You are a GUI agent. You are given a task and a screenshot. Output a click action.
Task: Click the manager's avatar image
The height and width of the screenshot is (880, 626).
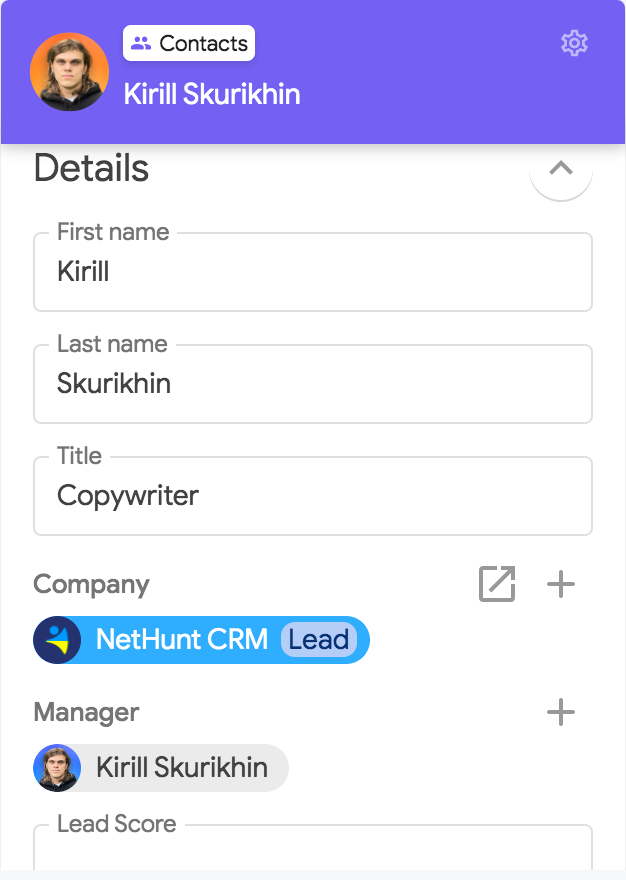[x=57, y=768]
